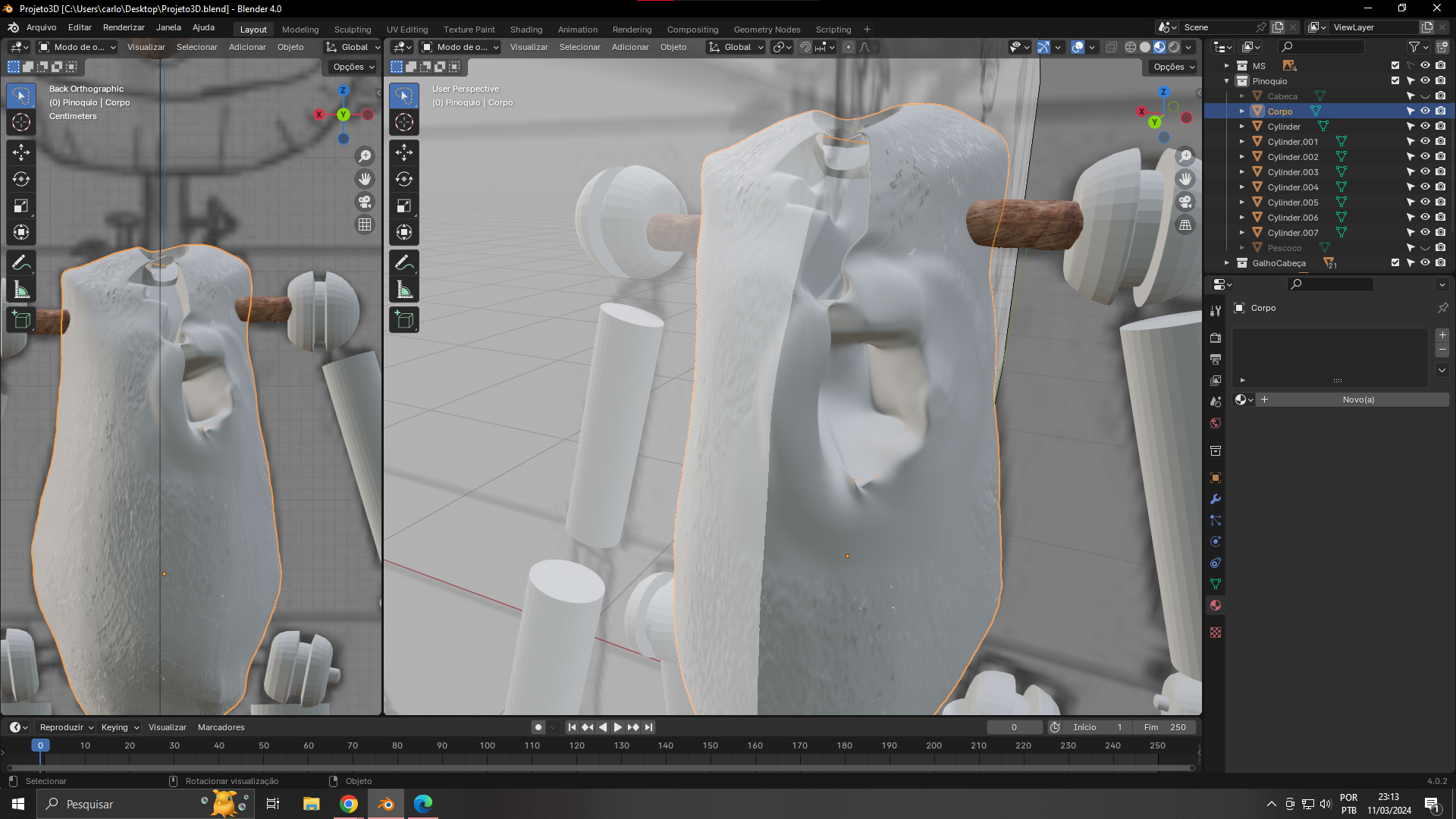Image resolution: width=1456 pixels, height=819 pixels.
Task: Hide Cylinder.003 with its eye icon
Action: coord(1425,172)
